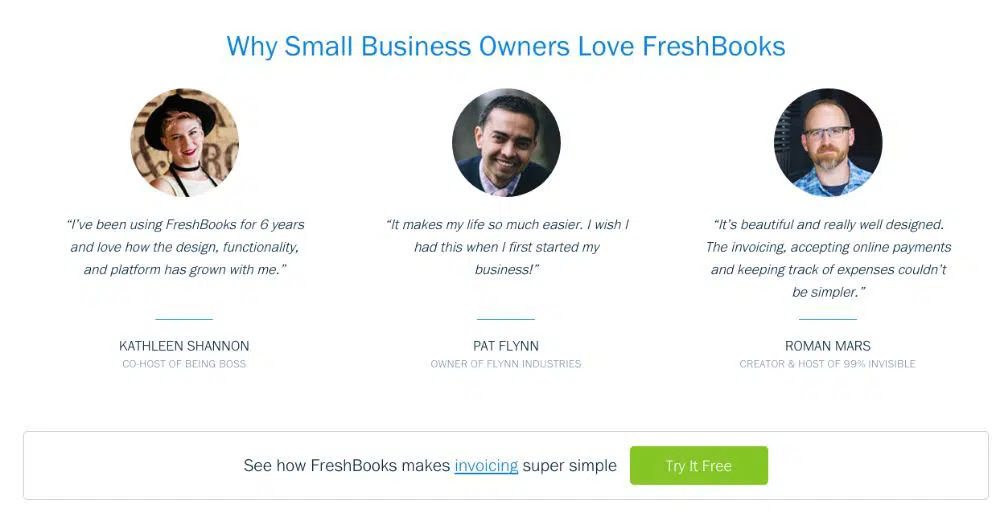Image resolution: width=1000 pixels, height=525 pixels.
Task: Click 'Co-host of Being Boss' subtitle
Action: [184, 364]
